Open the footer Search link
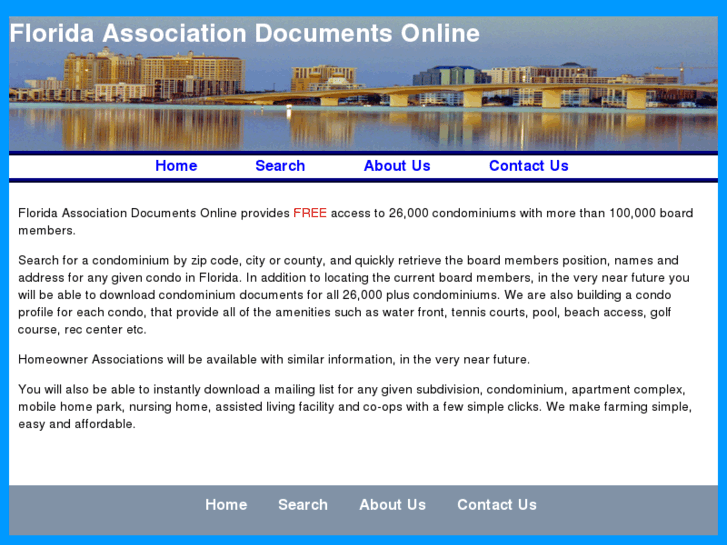 pyautogui.click(x=303, y=505)
